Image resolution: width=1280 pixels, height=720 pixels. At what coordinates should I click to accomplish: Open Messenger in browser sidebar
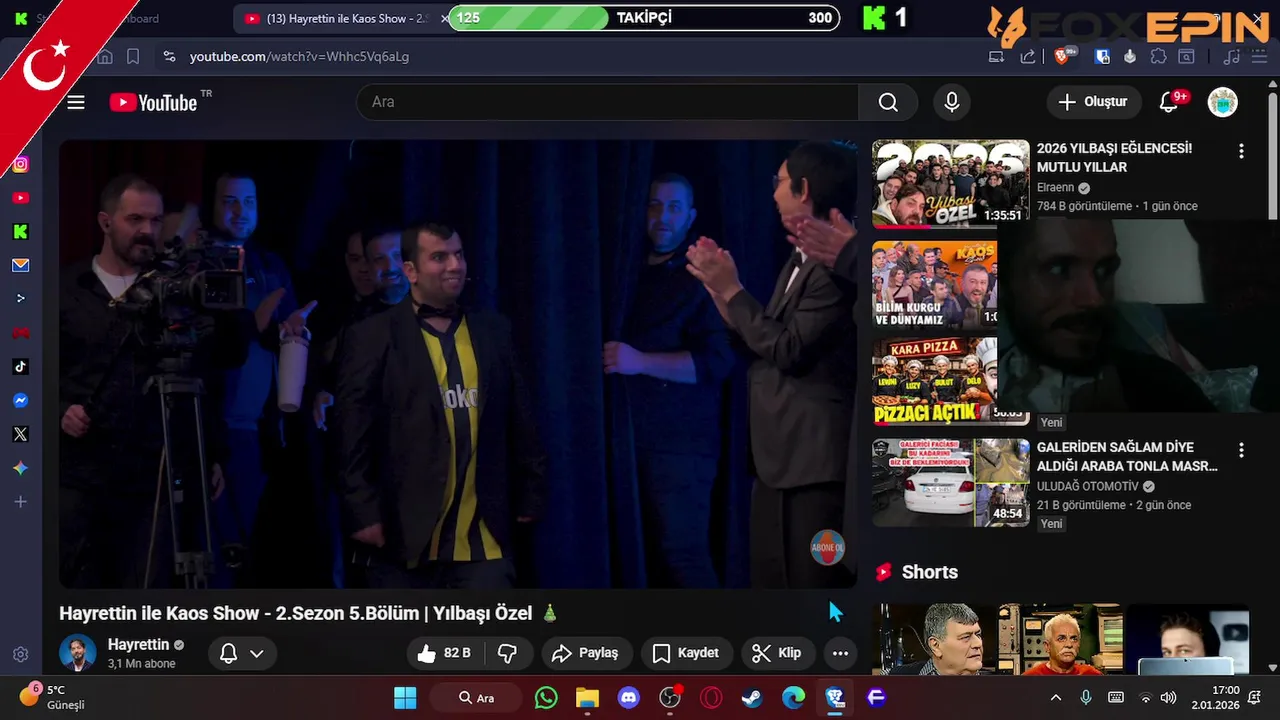click(20, 400)
